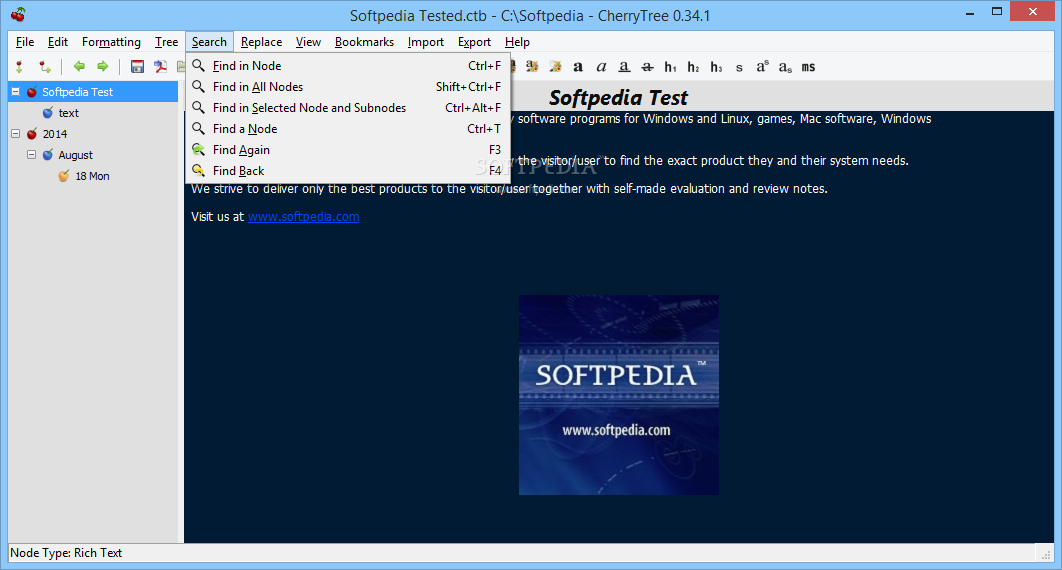Set text background color palette icon

(x=555, y=66)
